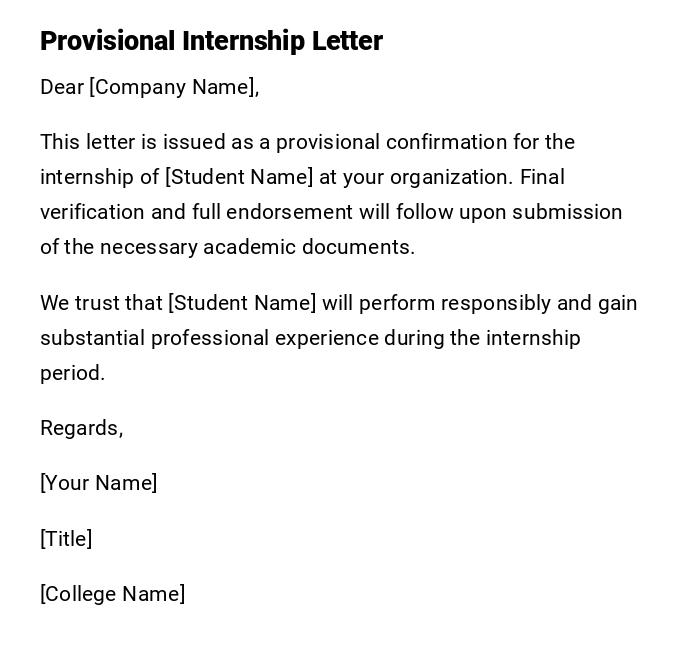Click the words "This letter is issued"

coord(126,142)
